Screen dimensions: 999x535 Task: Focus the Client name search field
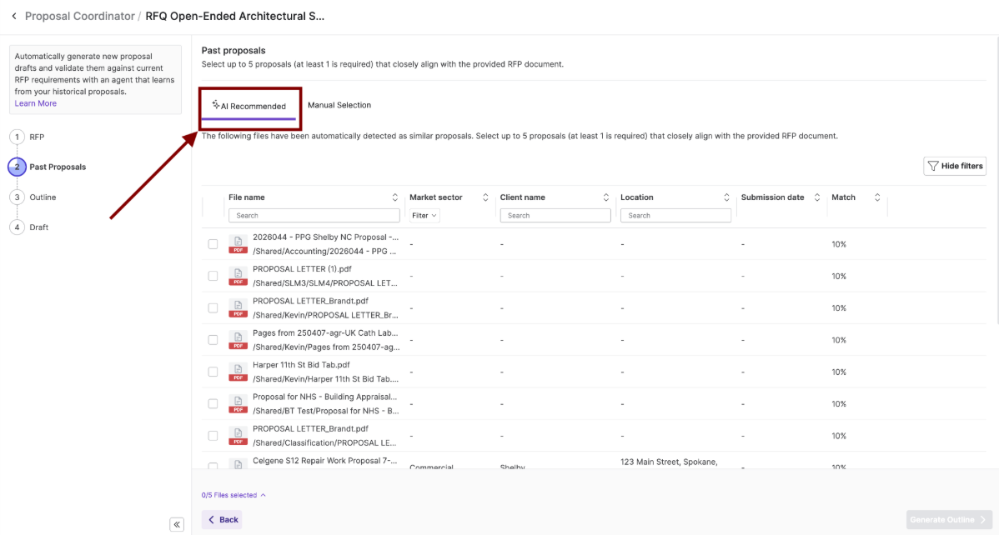555,215
